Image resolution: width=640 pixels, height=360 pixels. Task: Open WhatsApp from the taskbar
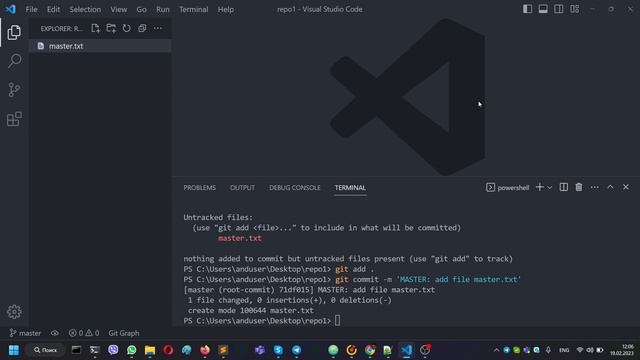(131, 350)
